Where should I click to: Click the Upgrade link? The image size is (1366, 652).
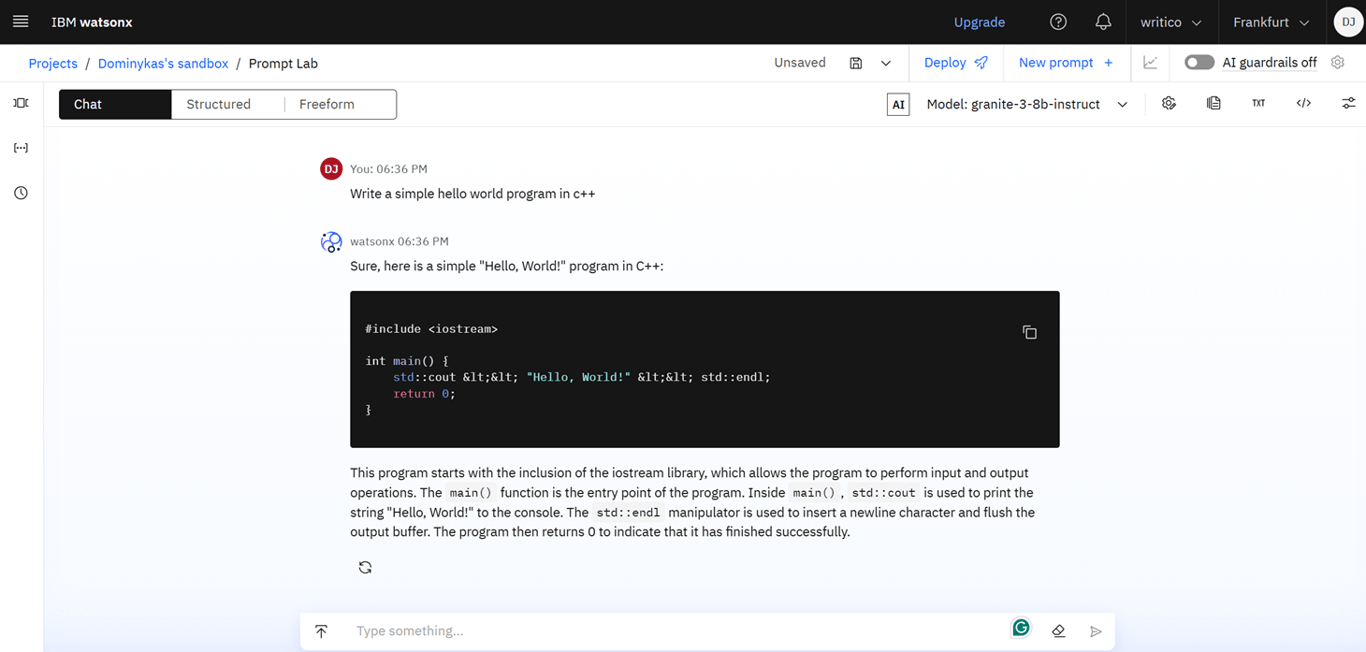click(979, 22)
